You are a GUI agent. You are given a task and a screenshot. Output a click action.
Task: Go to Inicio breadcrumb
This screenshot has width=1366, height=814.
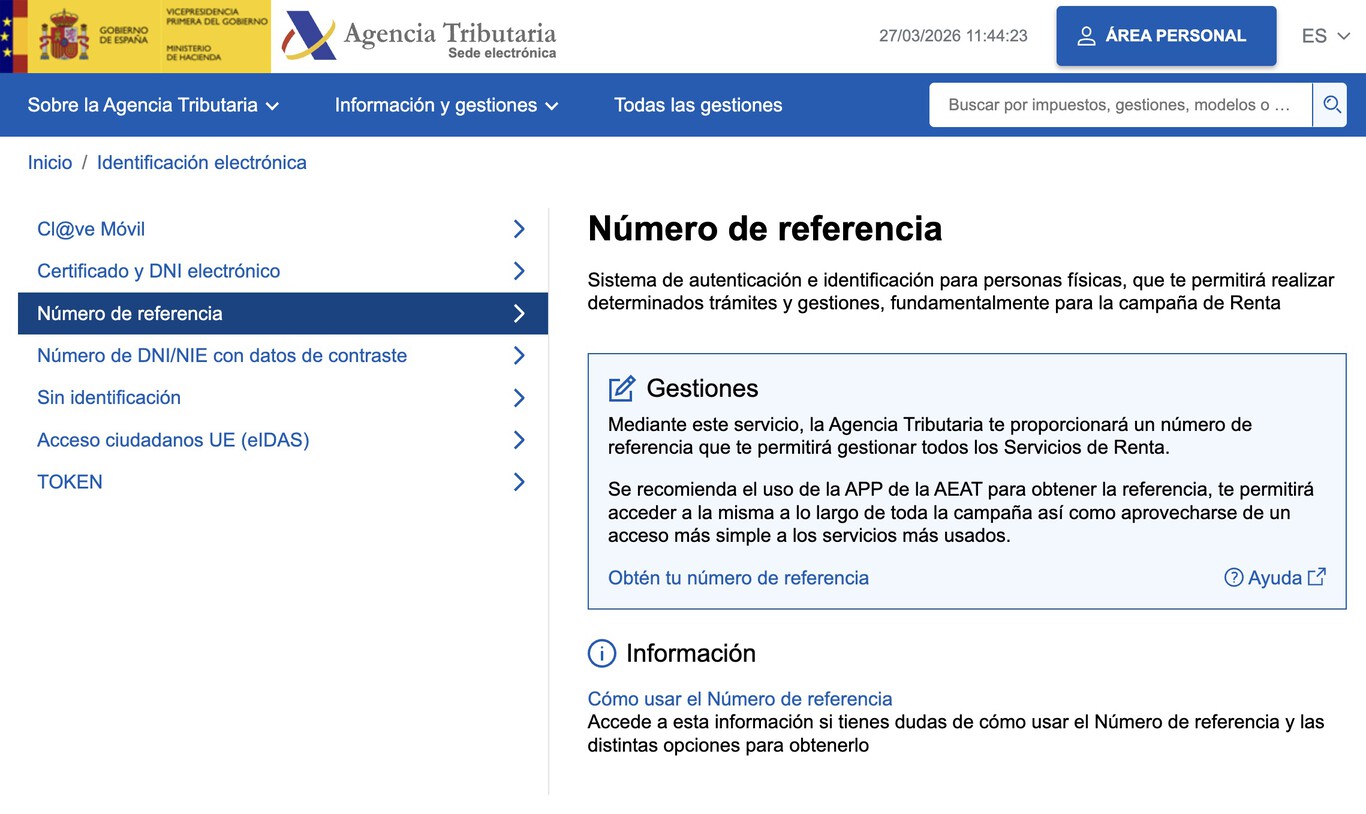pyautogui.click(x=50, y=163)
